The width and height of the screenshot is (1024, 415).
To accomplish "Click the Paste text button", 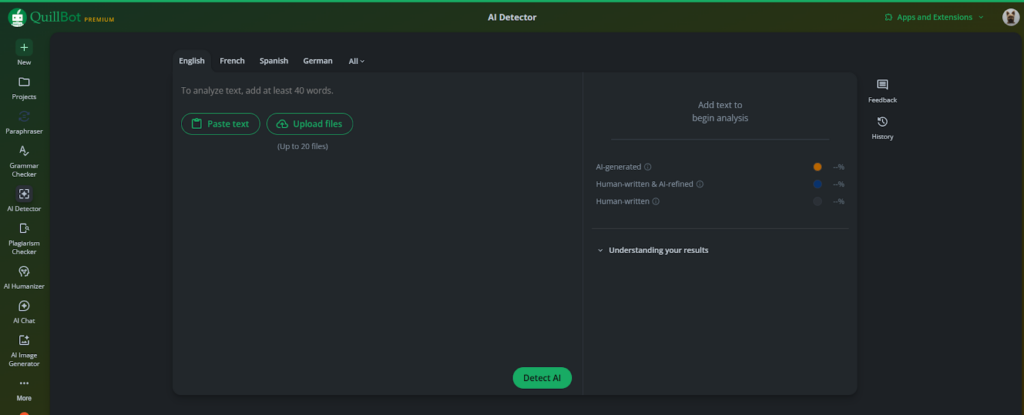I will pyautogui.click(x=221, y=124).
